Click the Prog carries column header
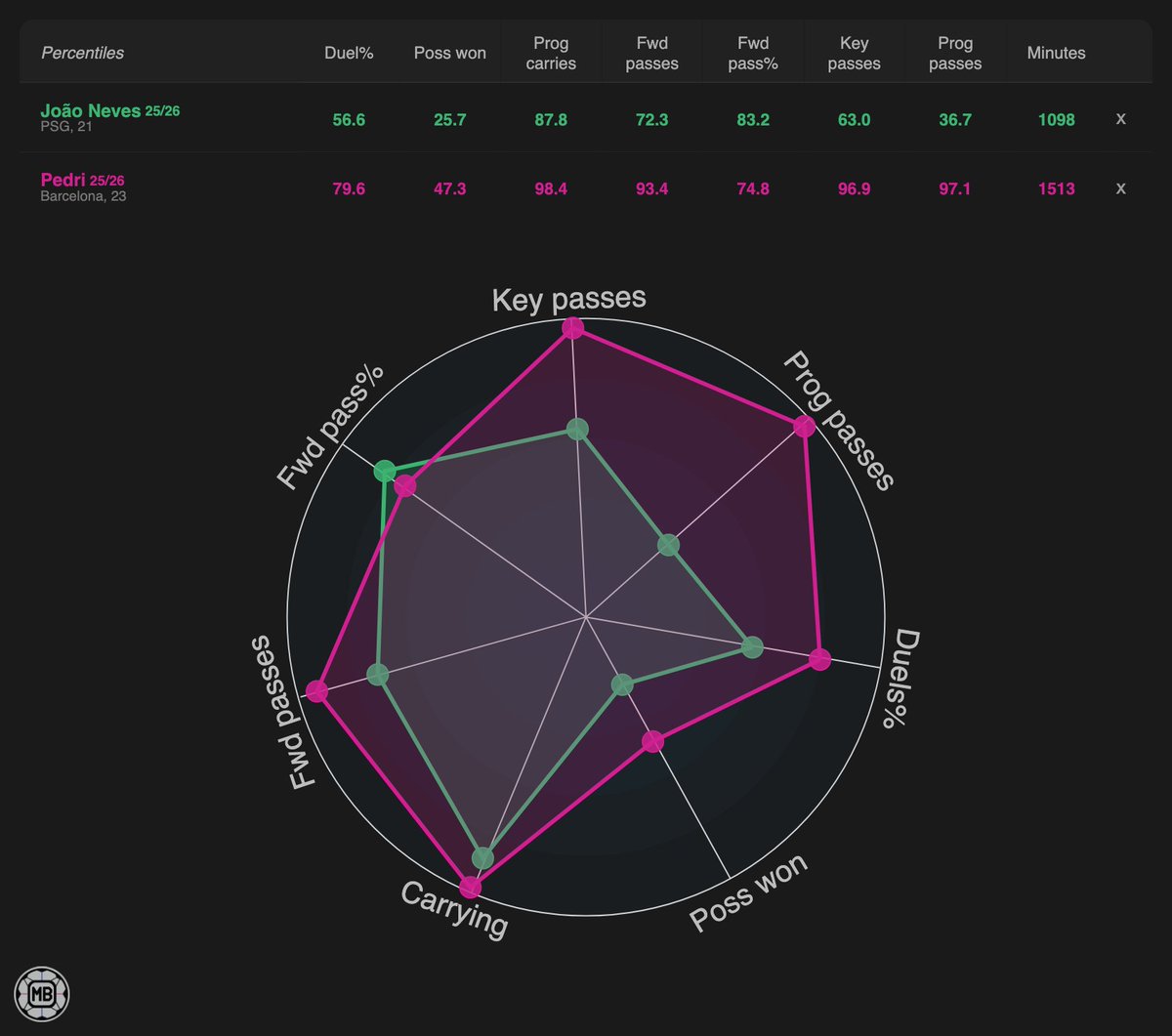Image resolution: width=1172 pixels, height=1036 pixels. [552, 53]
